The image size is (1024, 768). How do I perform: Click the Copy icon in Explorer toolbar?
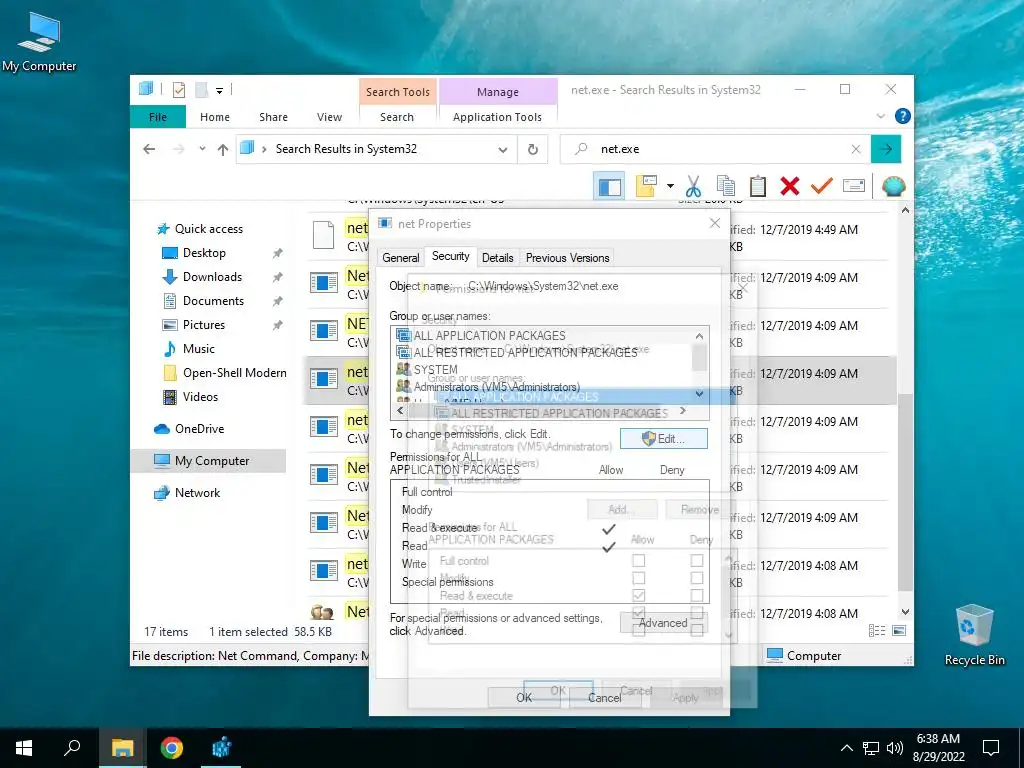click(726, 187)
